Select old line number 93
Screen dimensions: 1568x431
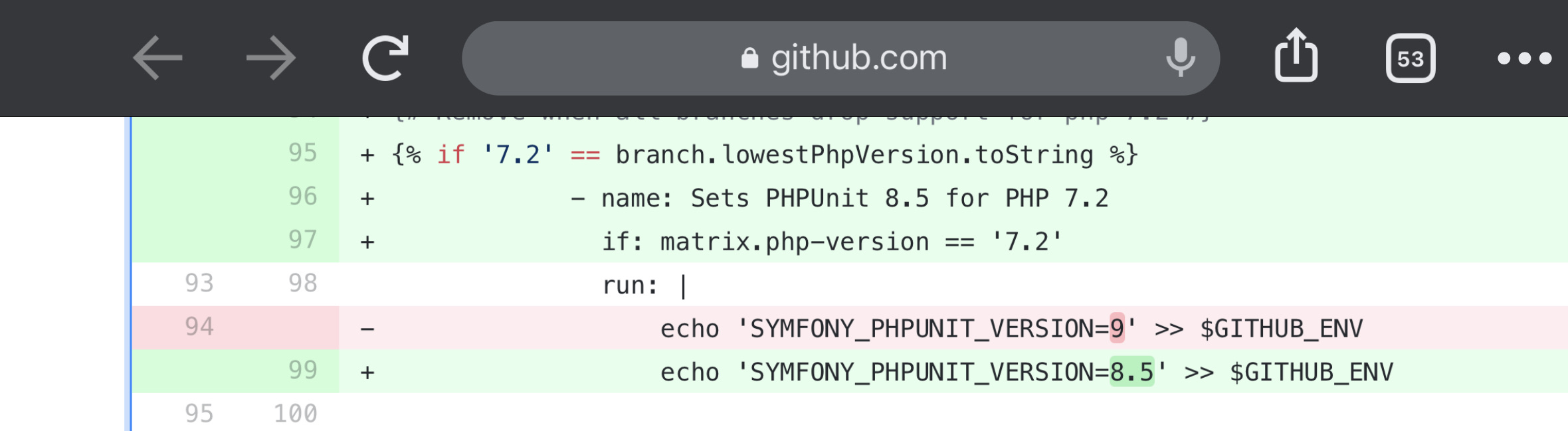pyautogui.click(x=199, y=284)
